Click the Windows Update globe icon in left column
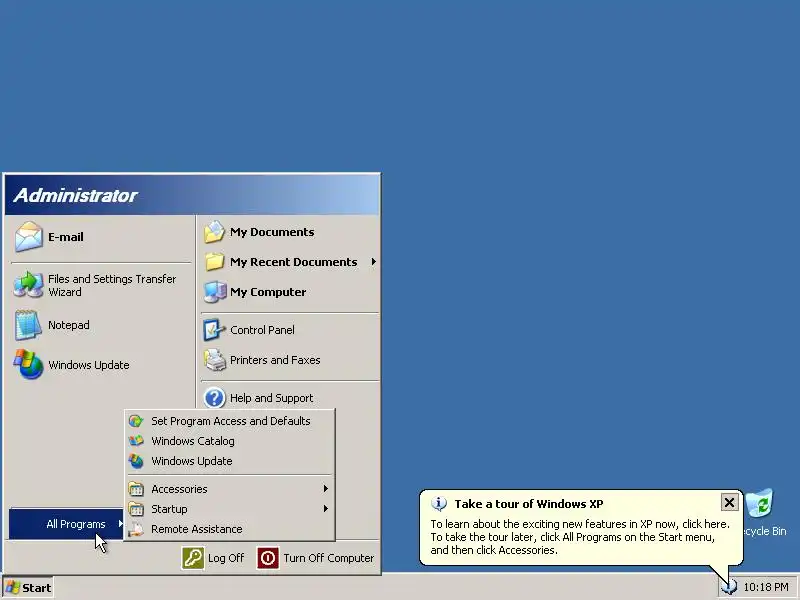 (28, 365)
